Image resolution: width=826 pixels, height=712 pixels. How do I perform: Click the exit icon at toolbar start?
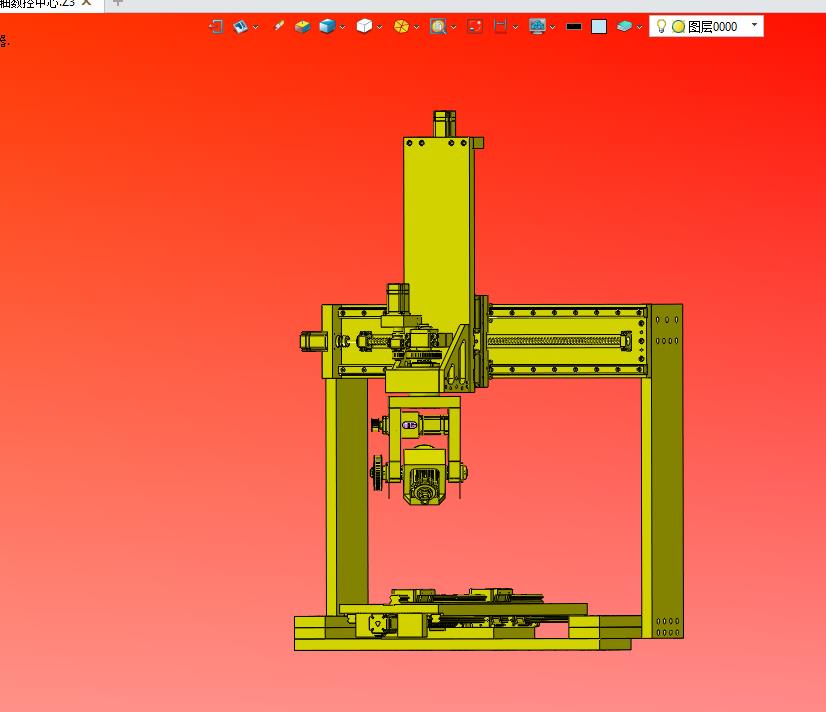point(216,27)
